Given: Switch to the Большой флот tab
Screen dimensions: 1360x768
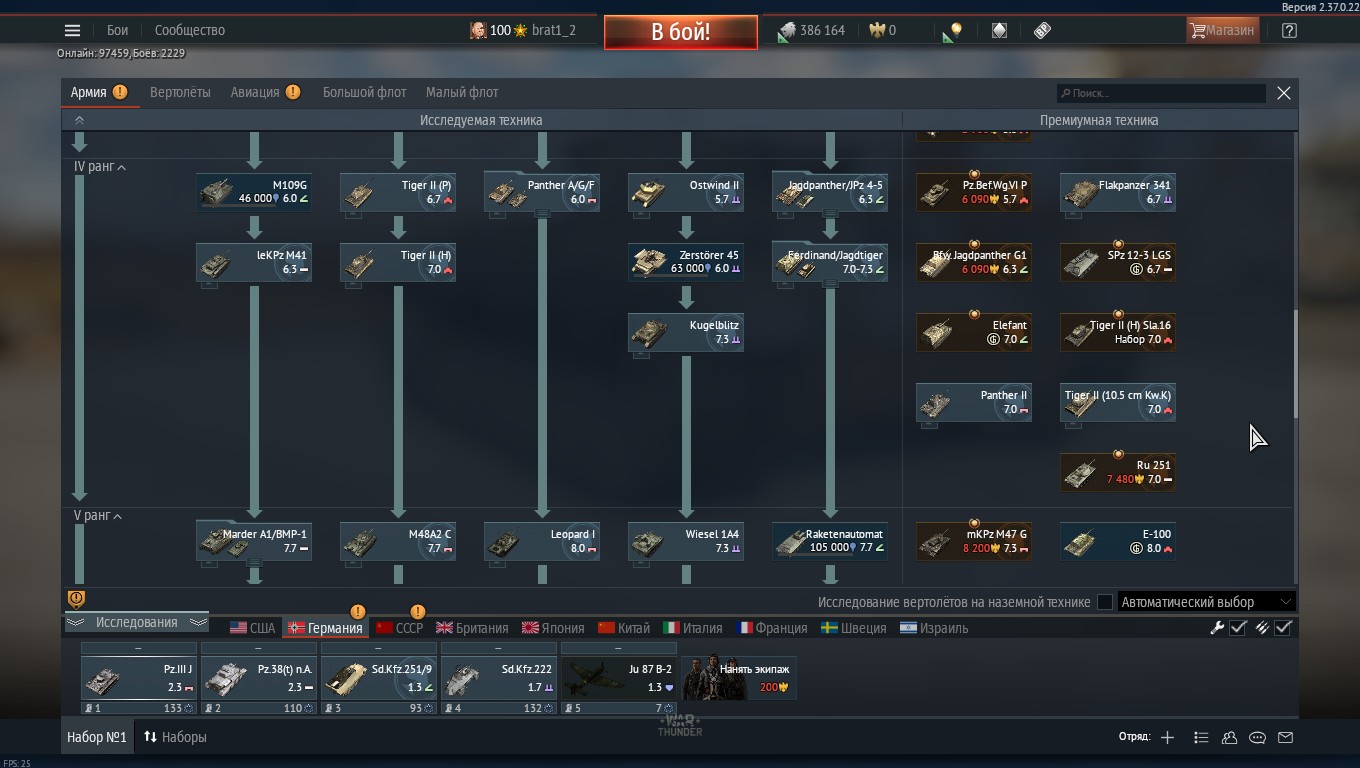Looking at the screenshot, I should tap(364, 92).
